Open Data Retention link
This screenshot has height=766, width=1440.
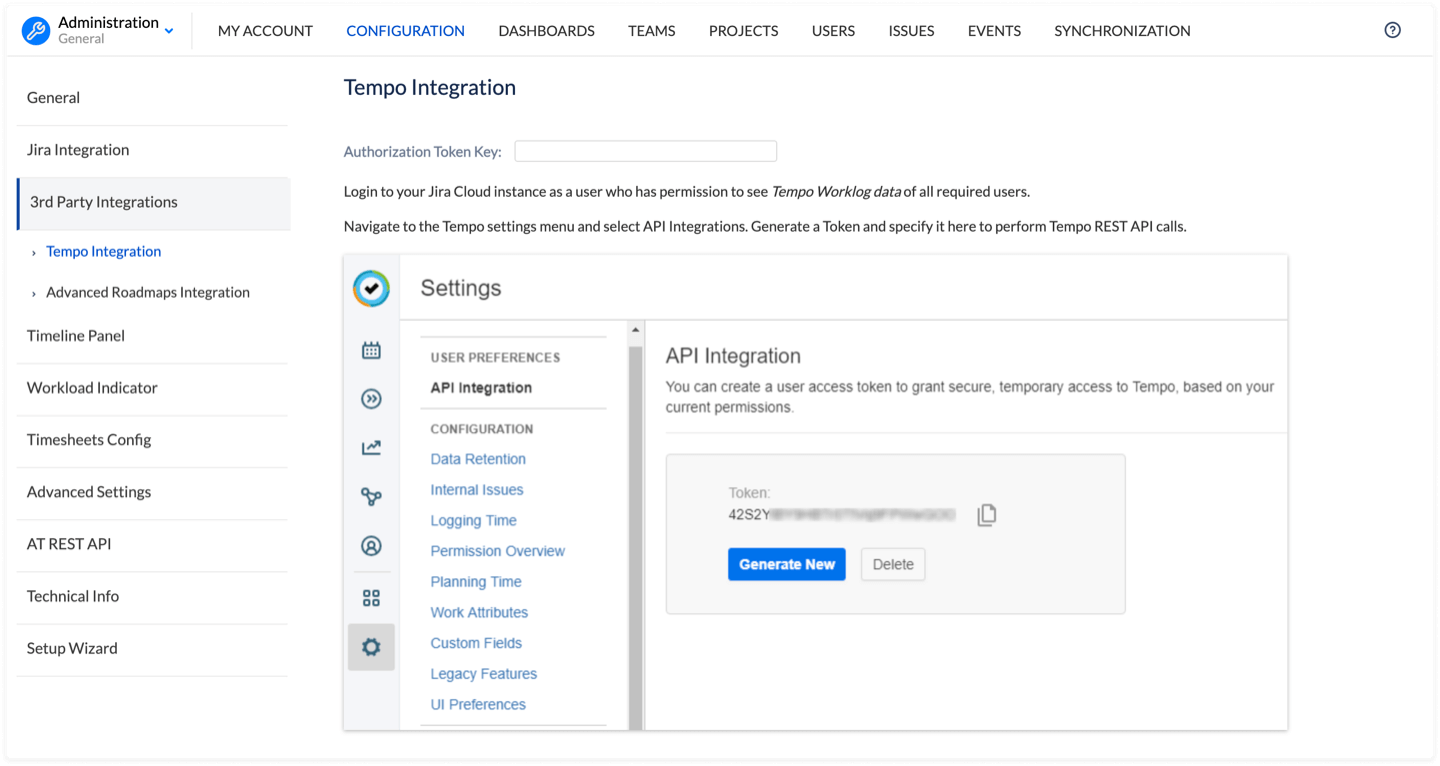click(478, 459)
